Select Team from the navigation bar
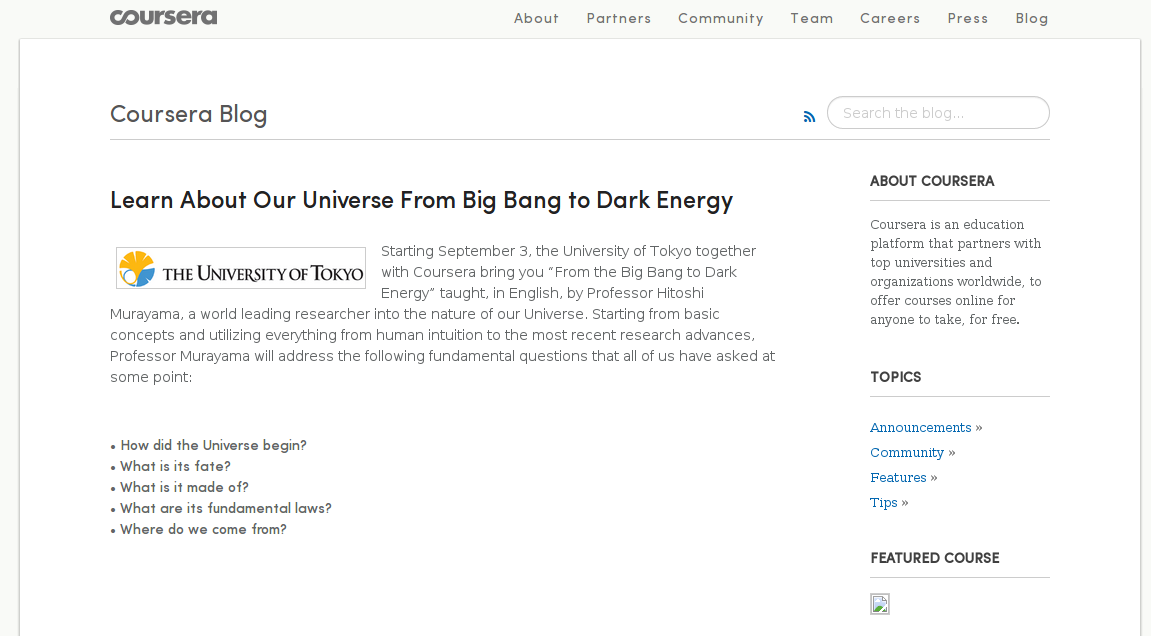The width and height of the screenshot is (1151, 636). pos(811,18)
